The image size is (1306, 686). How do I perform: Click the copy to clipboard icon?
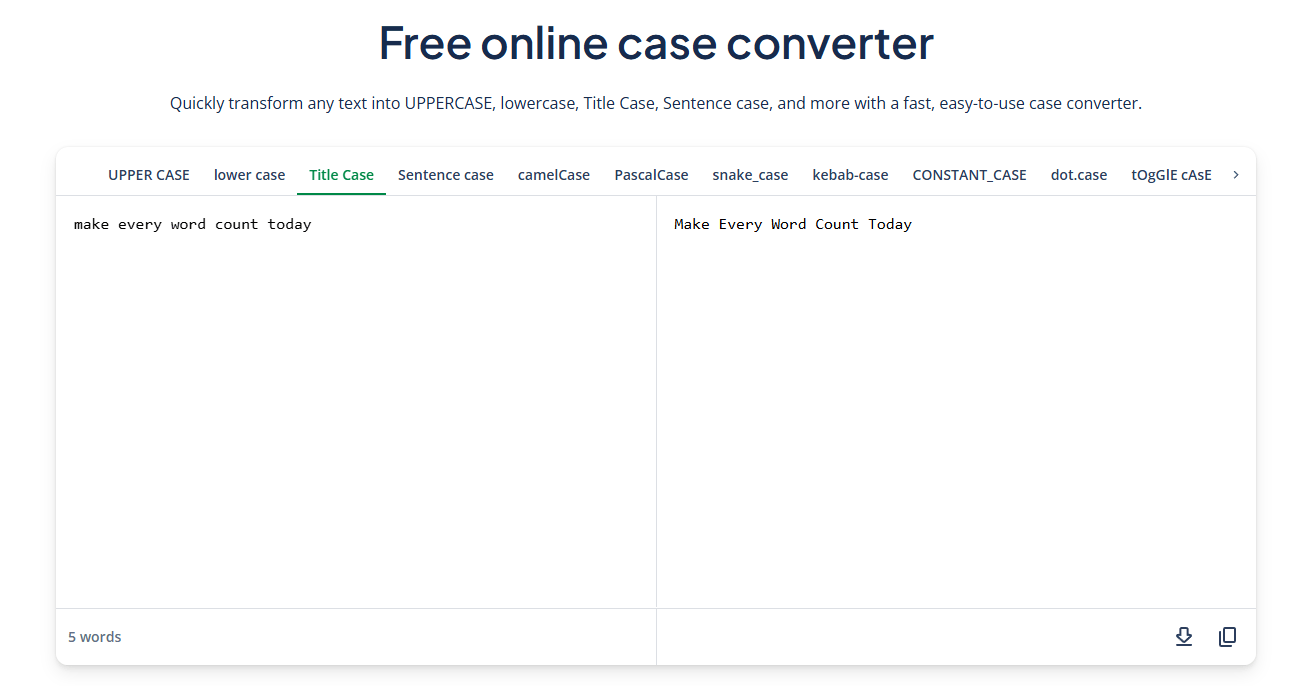(1227, 636)
